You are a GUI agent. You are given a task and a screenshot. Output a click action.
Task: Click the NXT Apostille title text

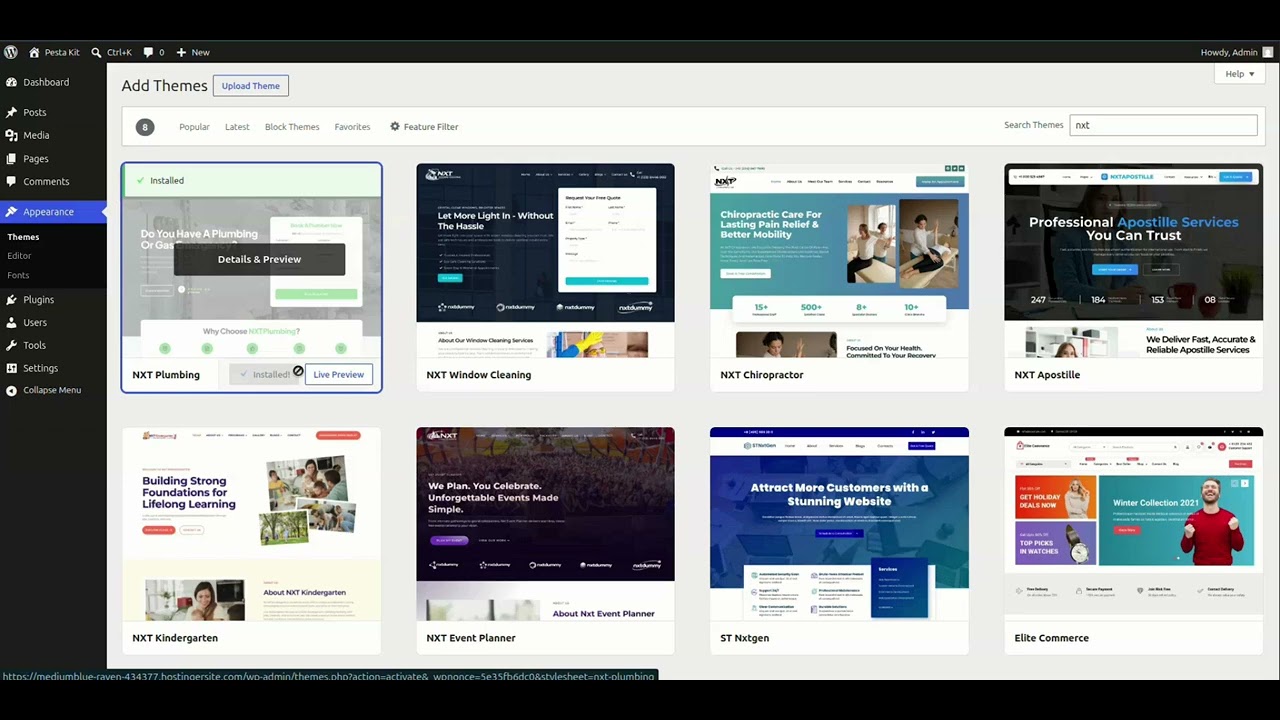1047,375
